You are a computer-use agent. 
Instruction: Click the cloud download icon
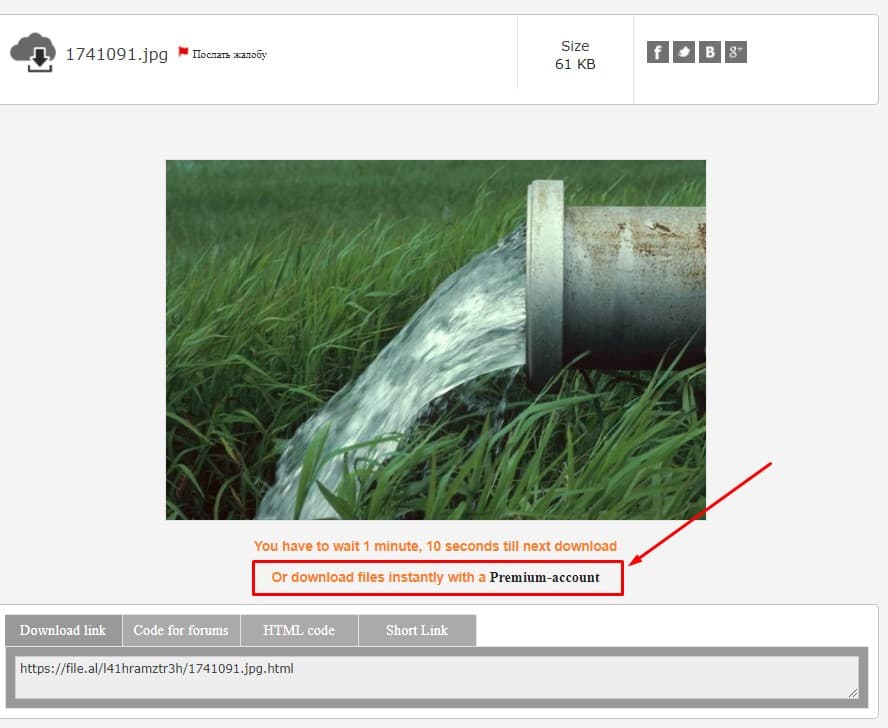tap(33, 53)
